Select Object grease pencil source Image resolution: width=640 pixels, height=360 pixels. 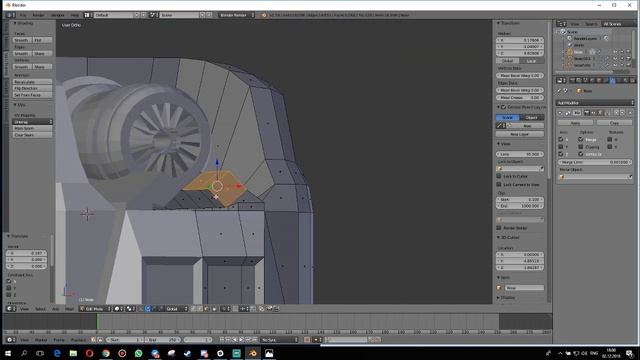coord(531,118)
